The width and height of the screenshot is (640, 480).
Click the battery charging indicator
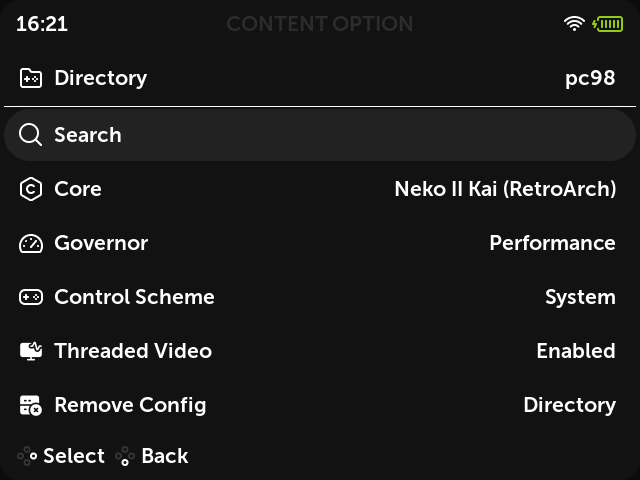click(x=608, y=24)
